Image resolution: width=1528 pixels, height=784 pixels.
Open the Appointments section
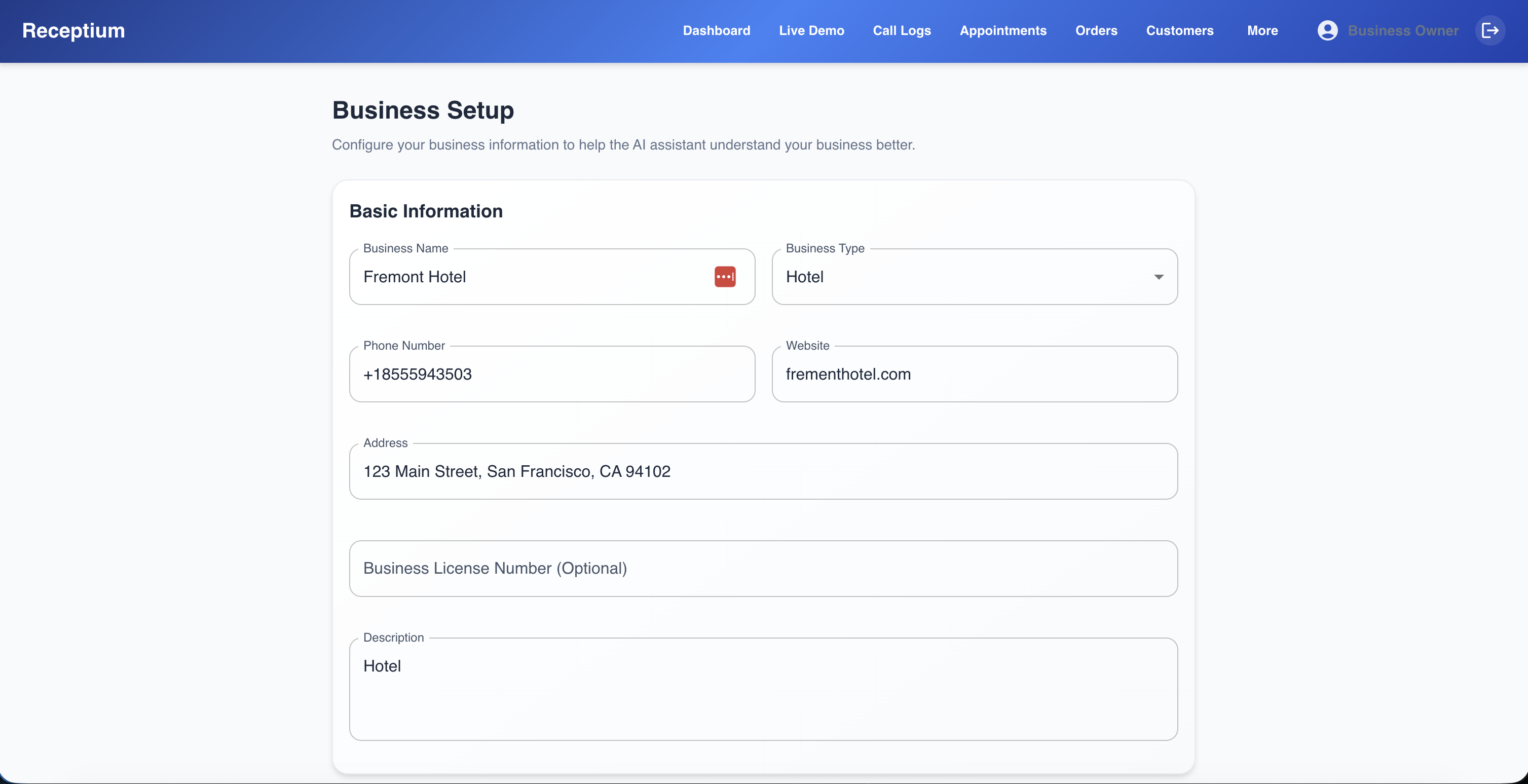coord(1002,30)
